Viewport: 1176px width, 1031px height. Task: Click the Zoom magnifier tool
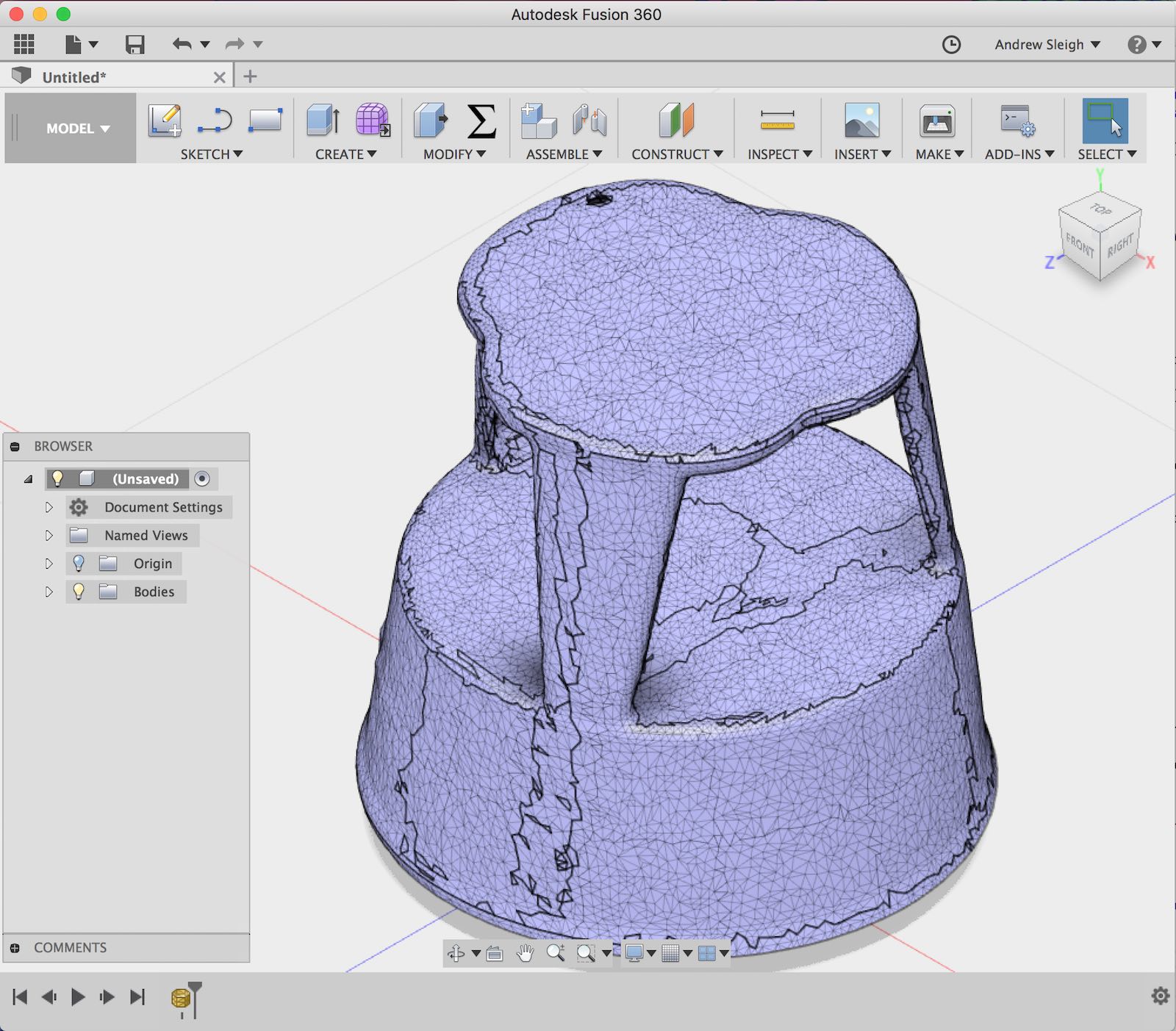click(x=556, y=953)
